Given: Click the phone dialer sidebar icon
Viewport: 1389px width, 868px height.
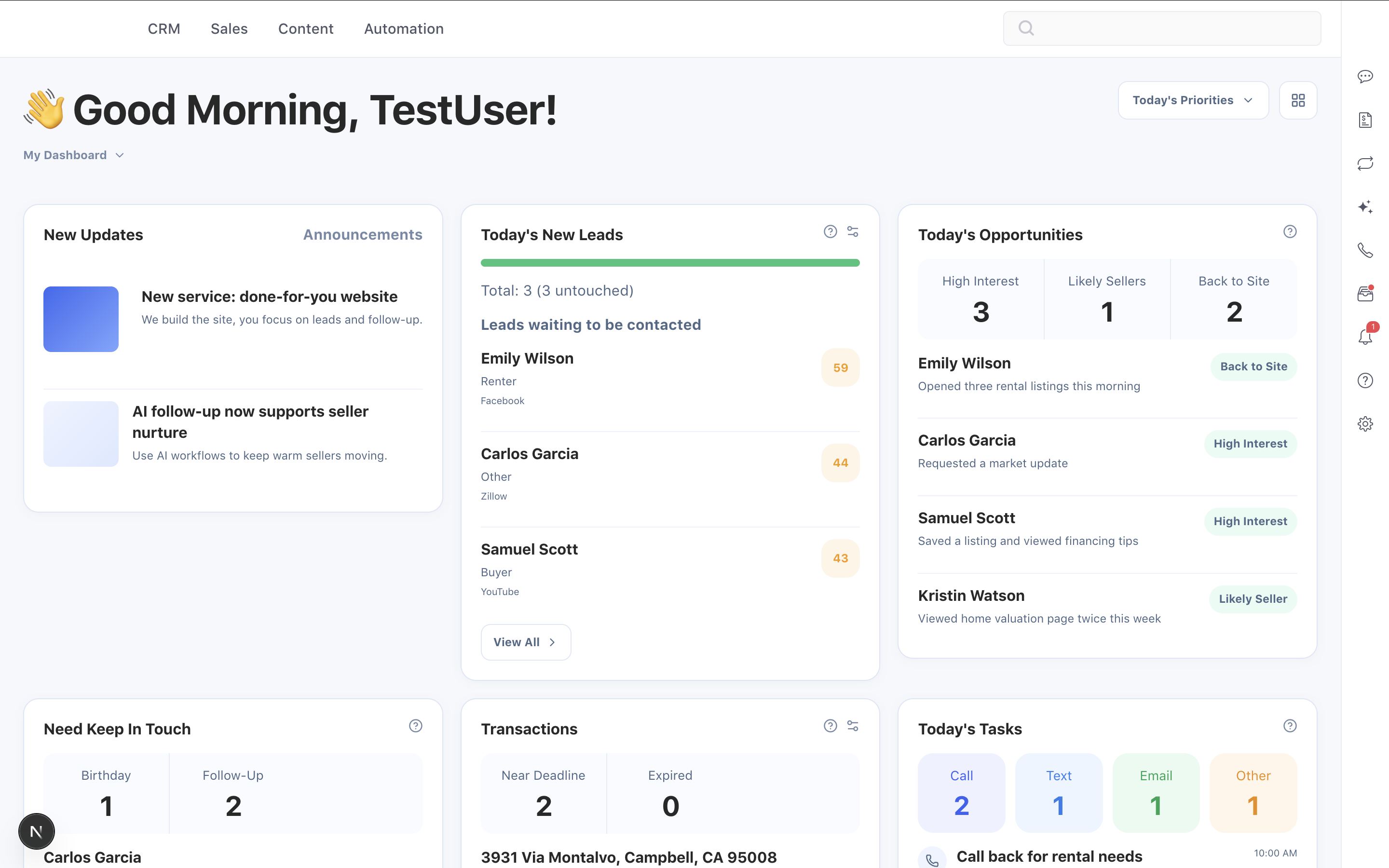Looking at the screenshot, I should (1365, 250).
